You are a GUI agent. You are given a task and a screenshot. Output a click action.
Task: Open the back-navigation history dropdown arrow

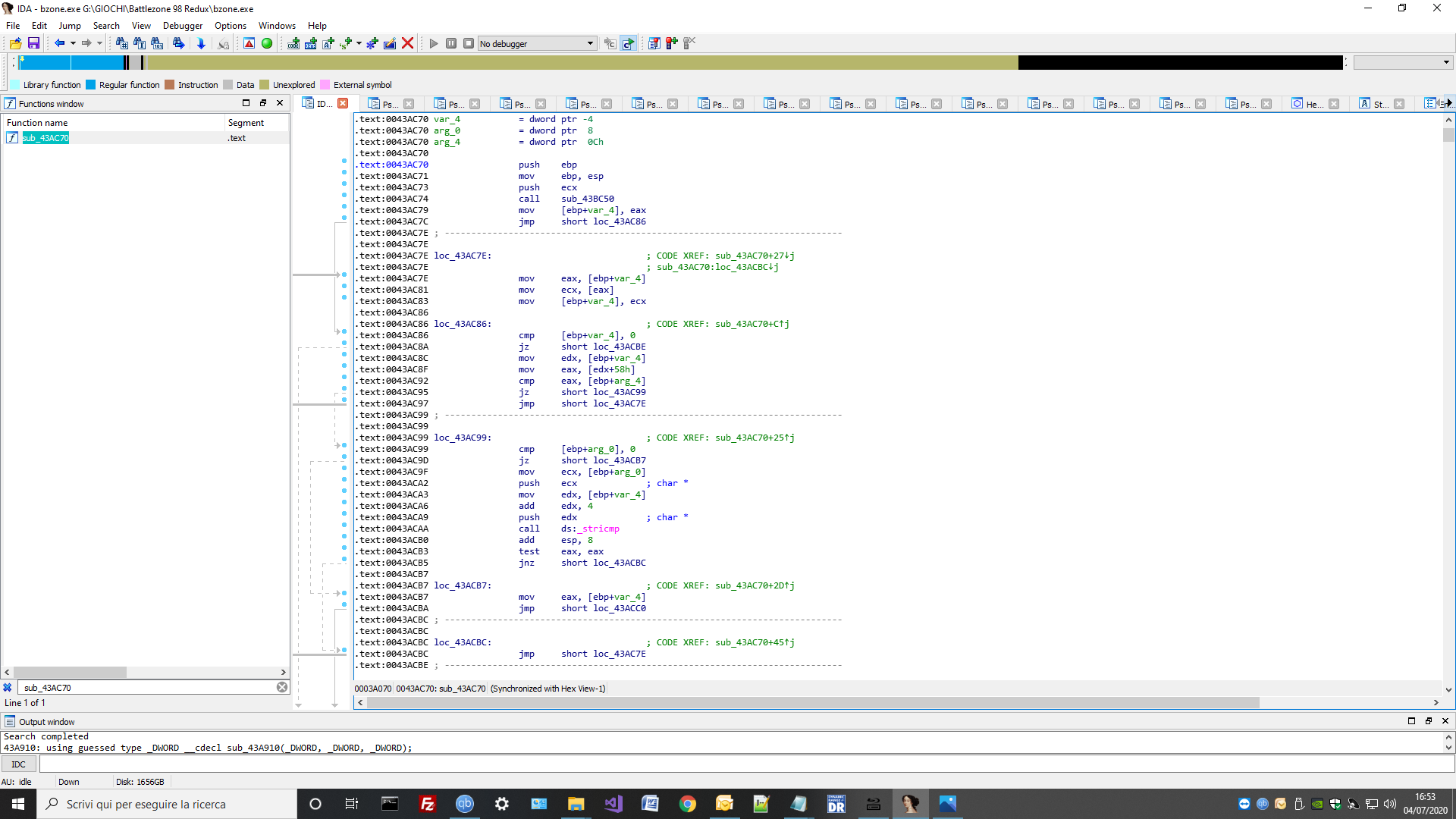click(74, 43)
